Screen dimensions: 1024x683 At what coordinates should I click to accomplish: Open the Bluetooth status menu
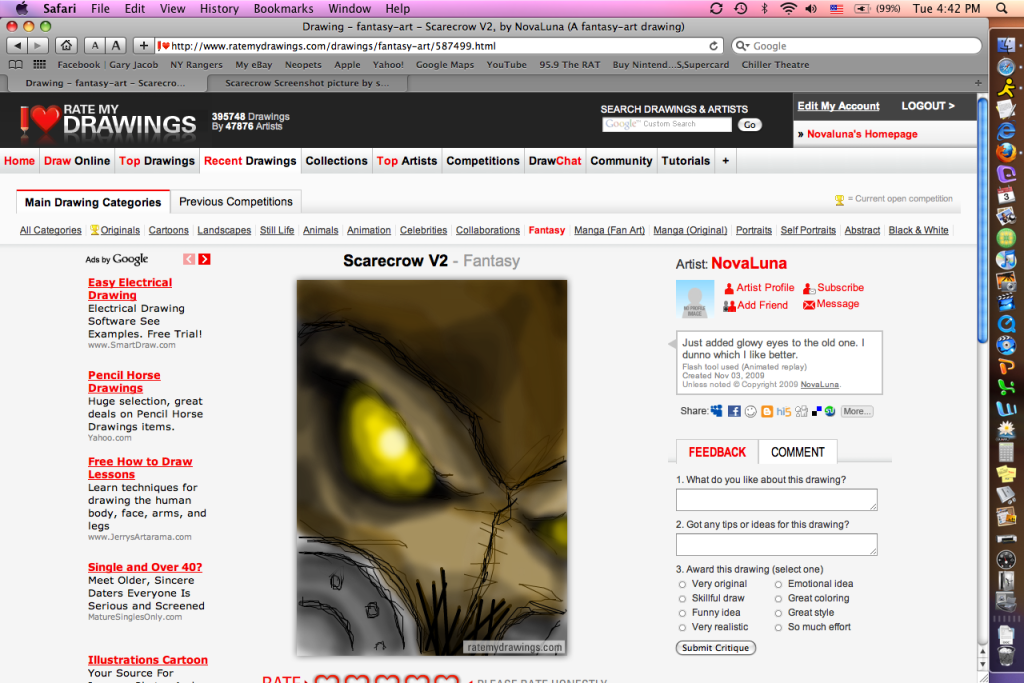point(764,8)
